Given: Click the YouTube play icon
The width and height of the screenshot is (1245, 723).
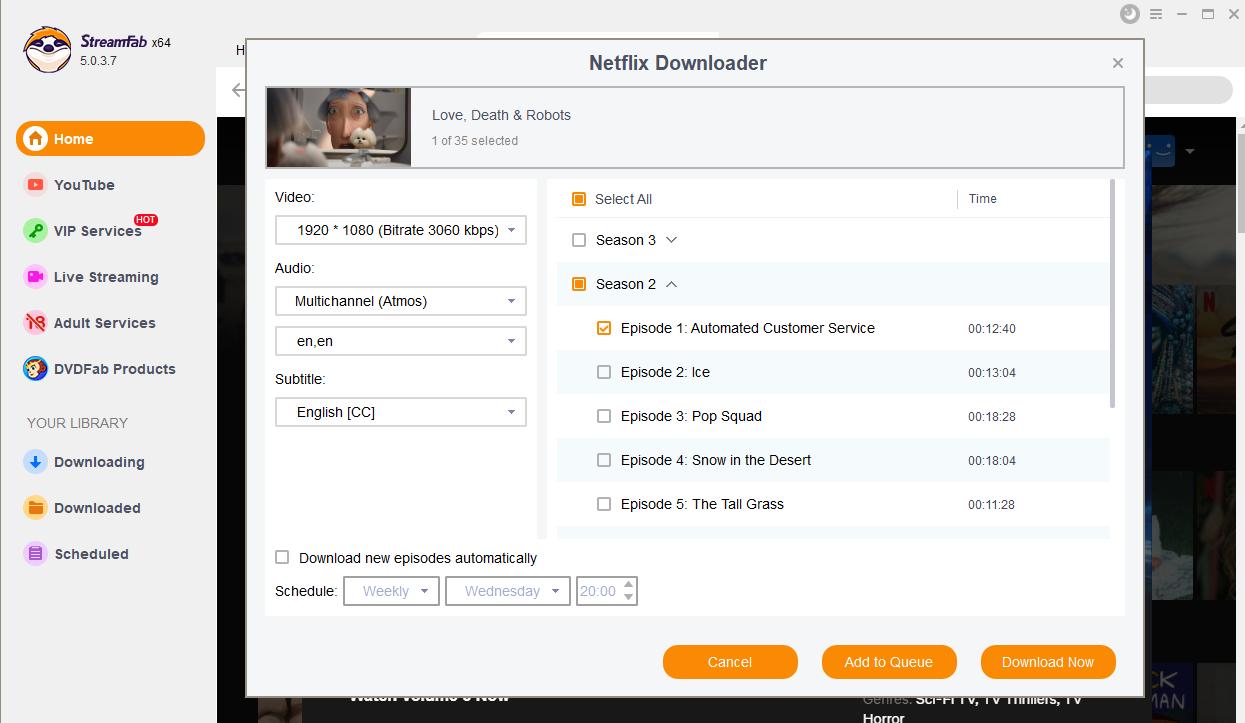Looking at the screenshot, I should tap(36, 185).
